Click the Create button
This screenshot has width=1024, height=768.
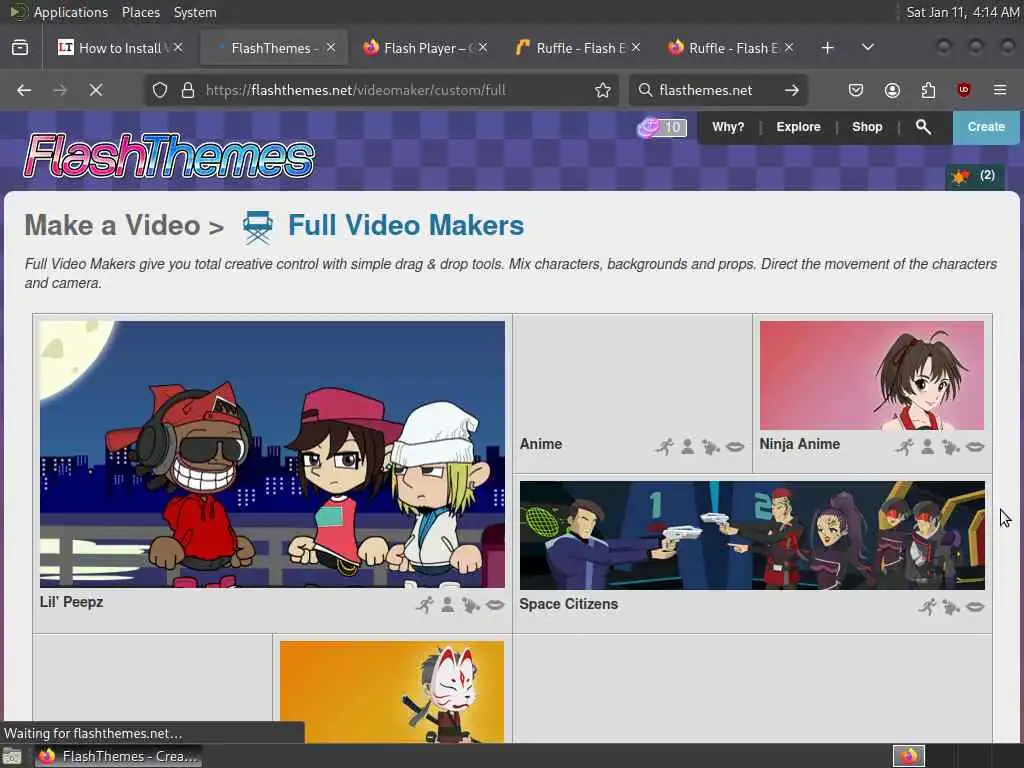(986, 127)
